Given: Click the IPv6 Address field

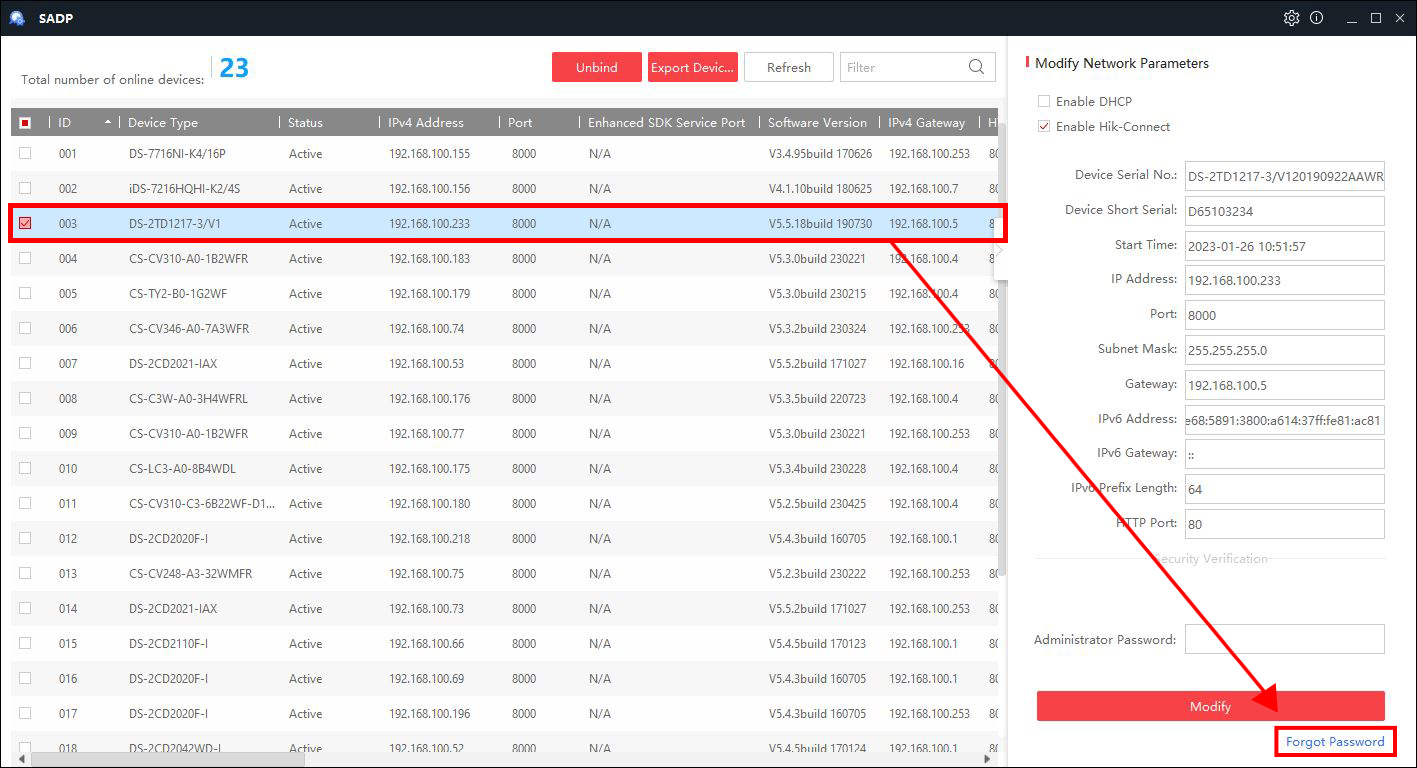Looking at the screenshot, I should click(x=1284, y=420).
